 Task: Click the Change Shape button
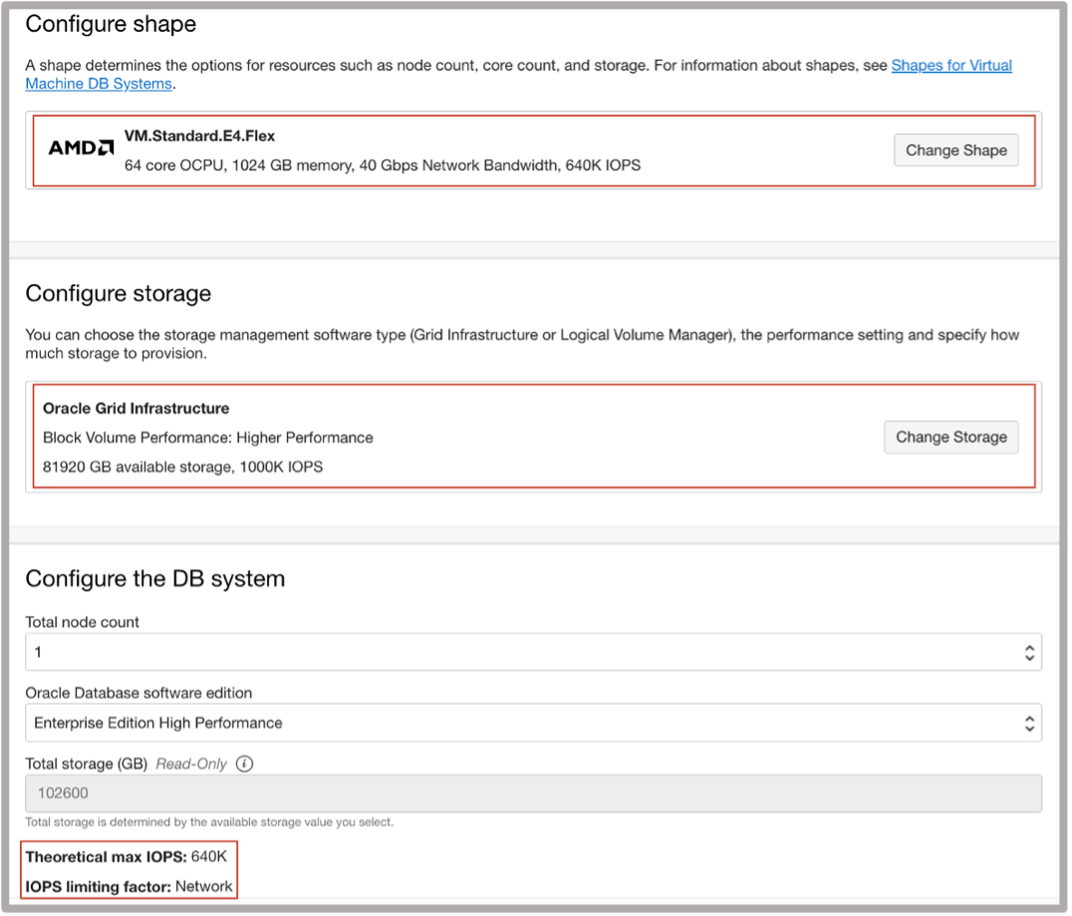coord(955,150)
